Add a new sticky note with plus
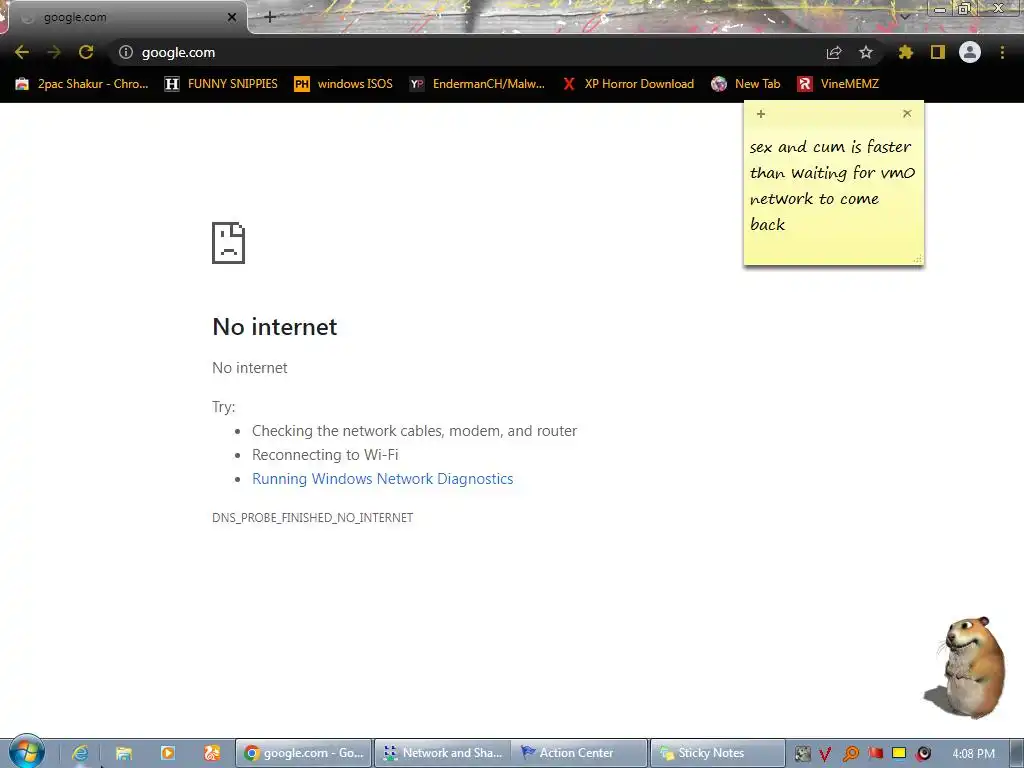The width and height of the screenshot is (1024, 768). point(761,114)
